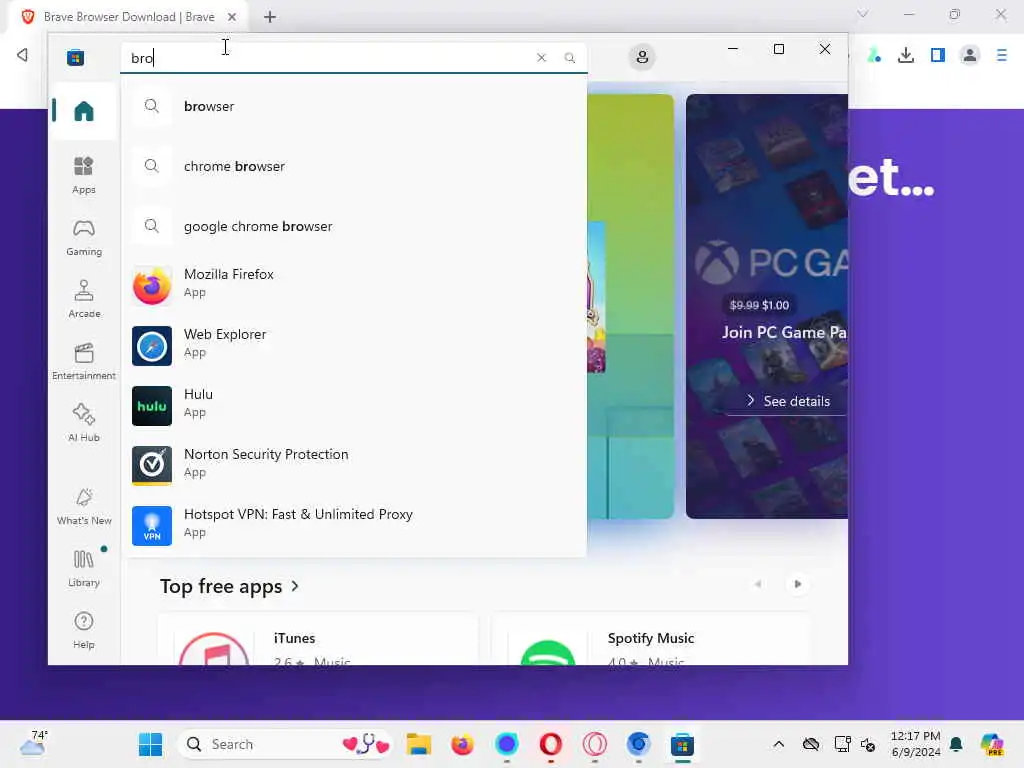Open Brave Leo AI icon

pos(874,56)
